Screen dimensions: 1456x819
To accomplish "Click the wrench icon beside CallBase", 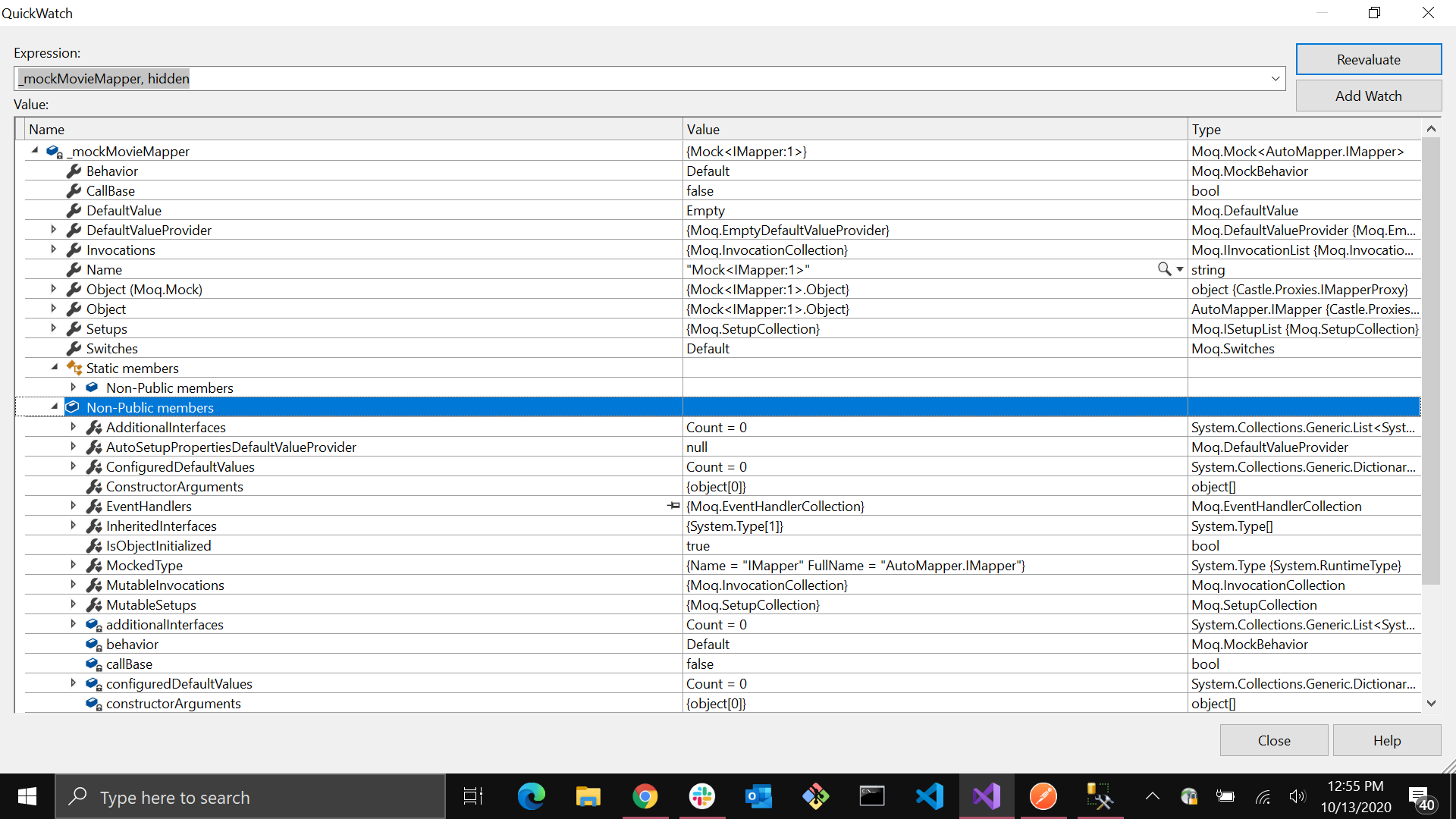I will [x=74, y=190].
